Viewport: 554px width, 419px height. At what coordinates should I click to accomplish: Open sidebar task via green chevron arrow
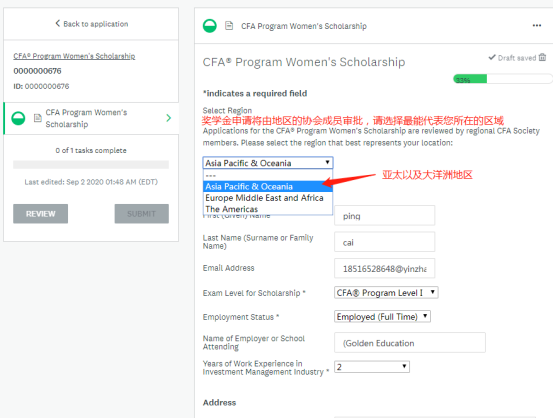[x=169, y=118]
